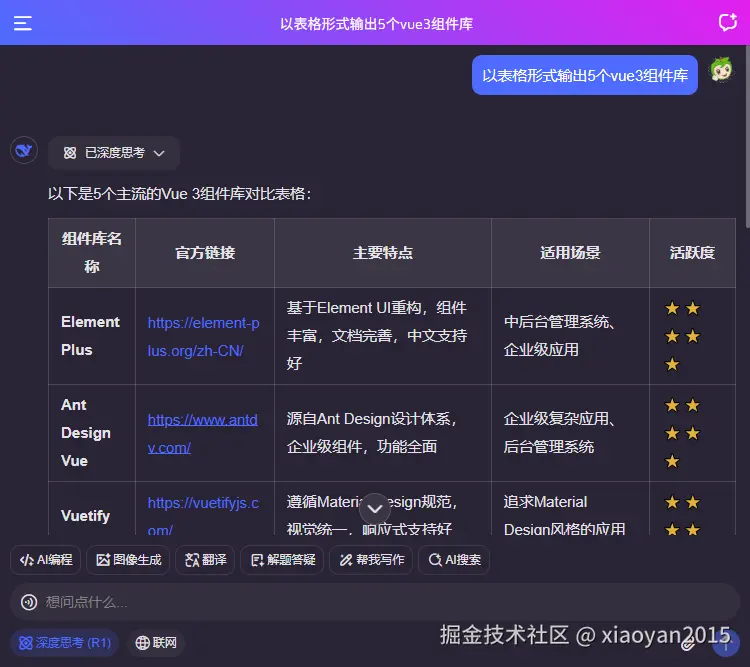The height and width of the screenshot is (667, 750).
Task: Toggle 联网 web search mode
Action: [155, 643]
